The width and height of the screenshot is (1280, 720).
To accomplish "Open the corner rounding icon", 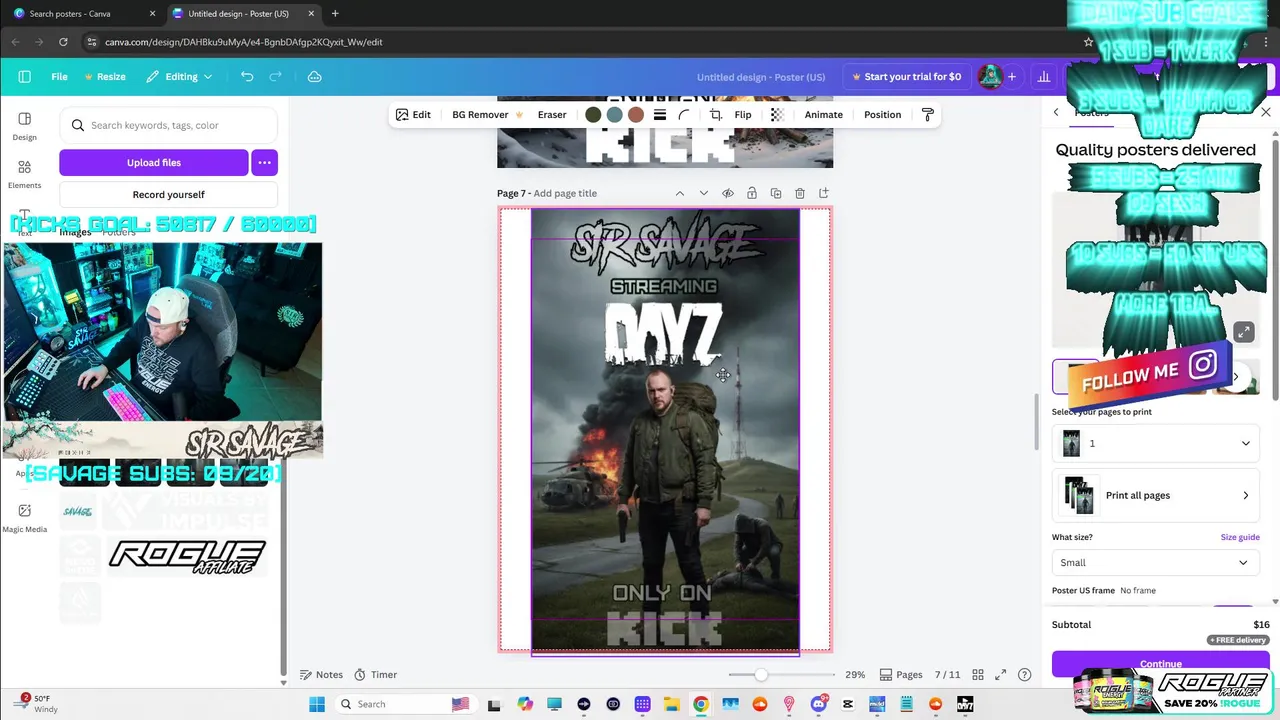I will tap(684, 115).
